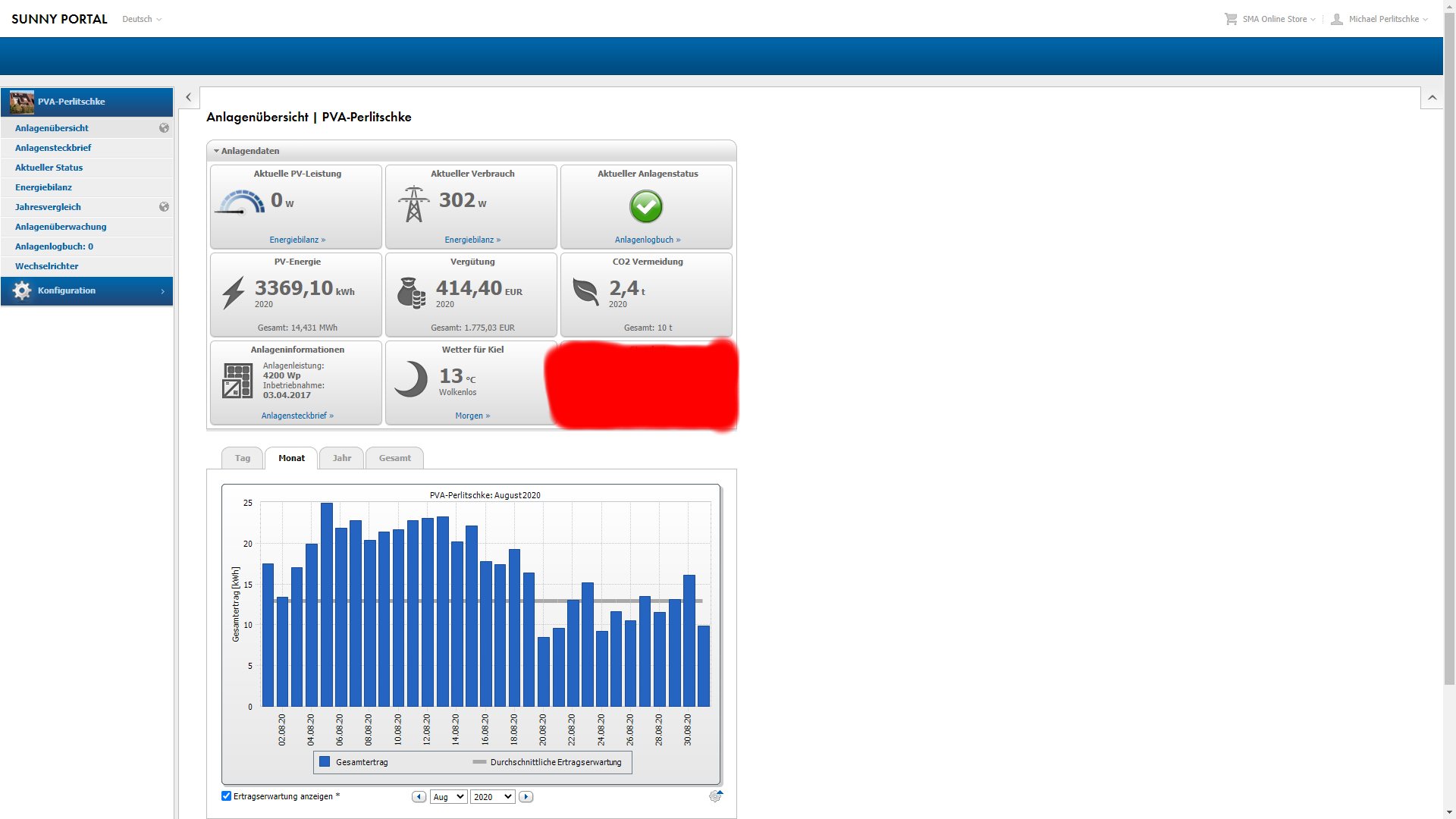
Task: Click the moon weather icon
Action: pyautogui.click(x=412, y=378)
